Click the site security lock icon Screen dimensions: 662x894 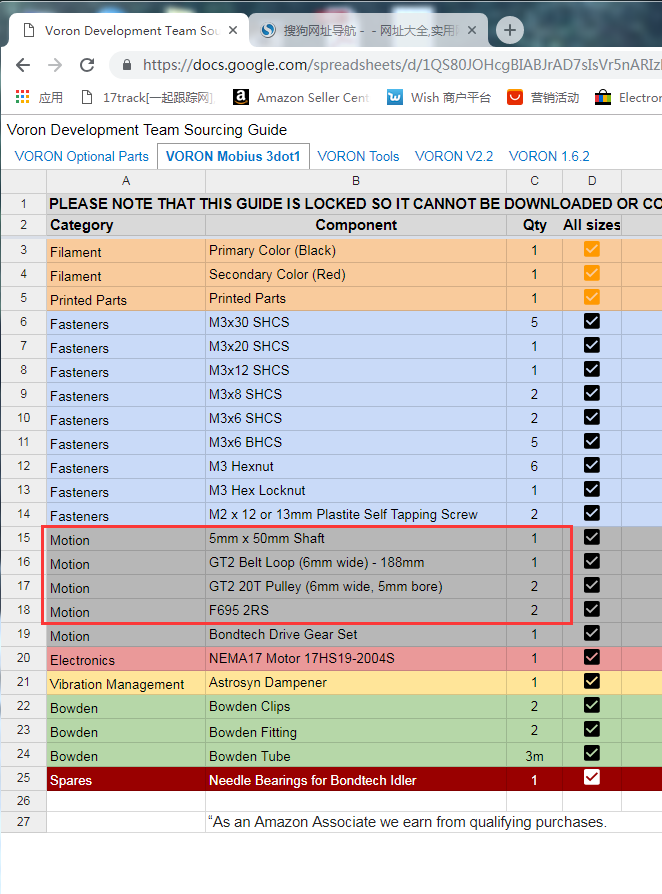pyautogui.click(x=127, y=65)
